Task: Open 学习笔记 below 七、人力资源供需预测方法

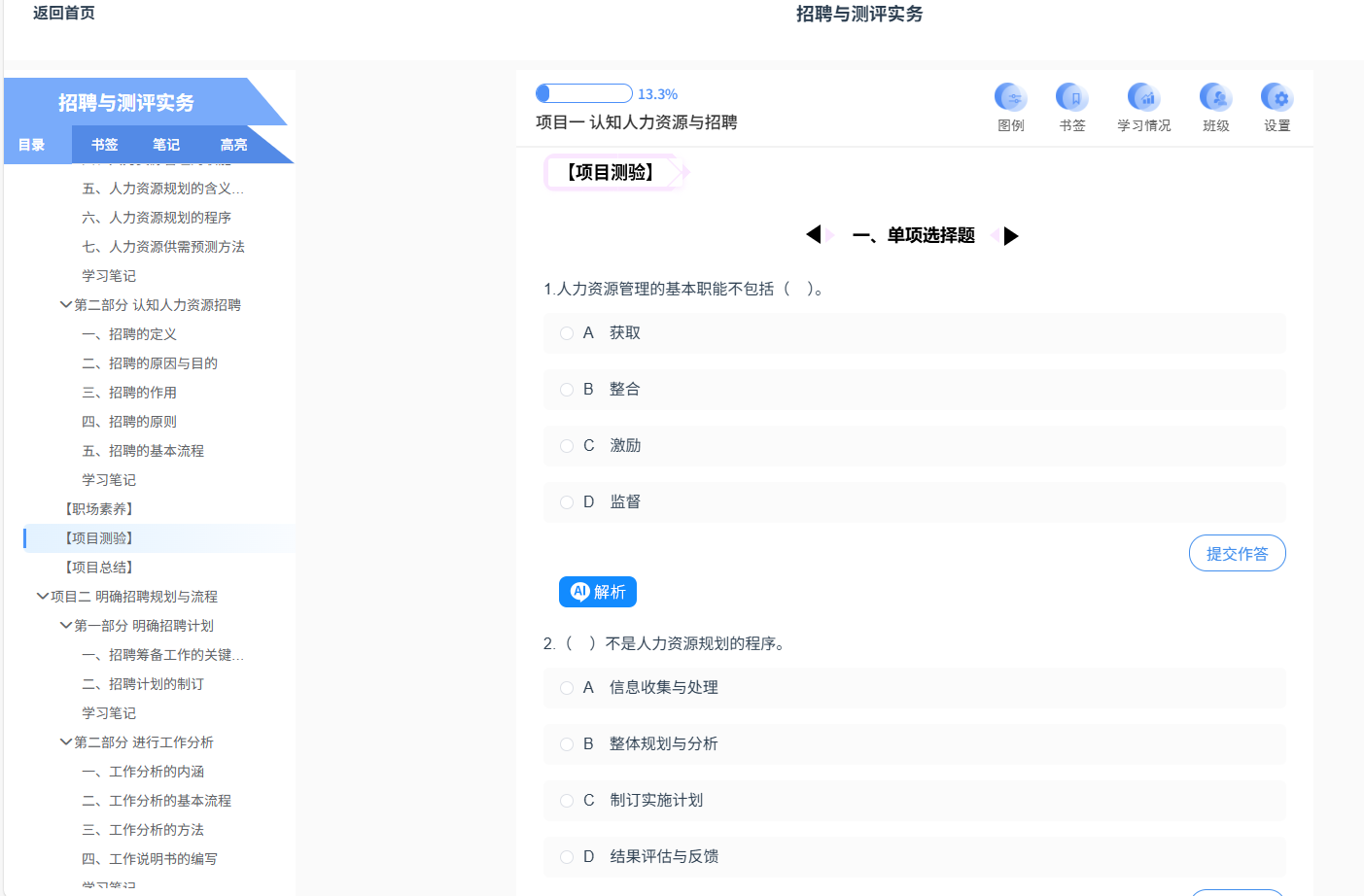Action: pyautogui.click(x=109, y=276)
